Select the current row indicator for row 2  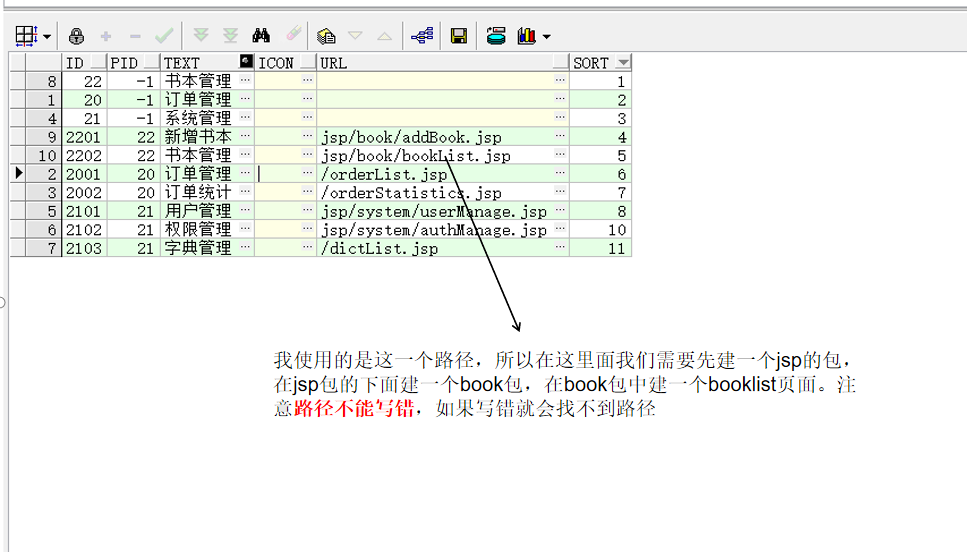click(18, 173)
